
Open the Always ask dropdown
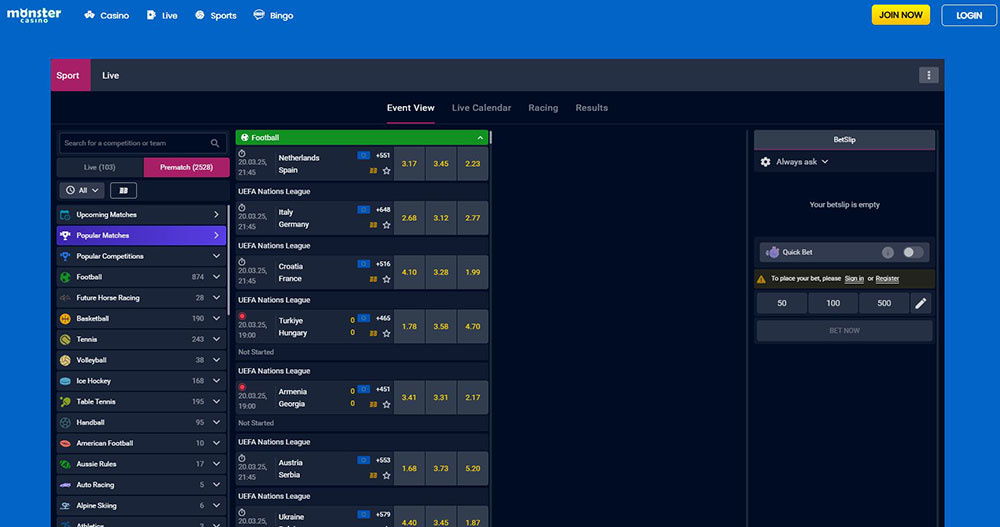click(x=802, y=162)
